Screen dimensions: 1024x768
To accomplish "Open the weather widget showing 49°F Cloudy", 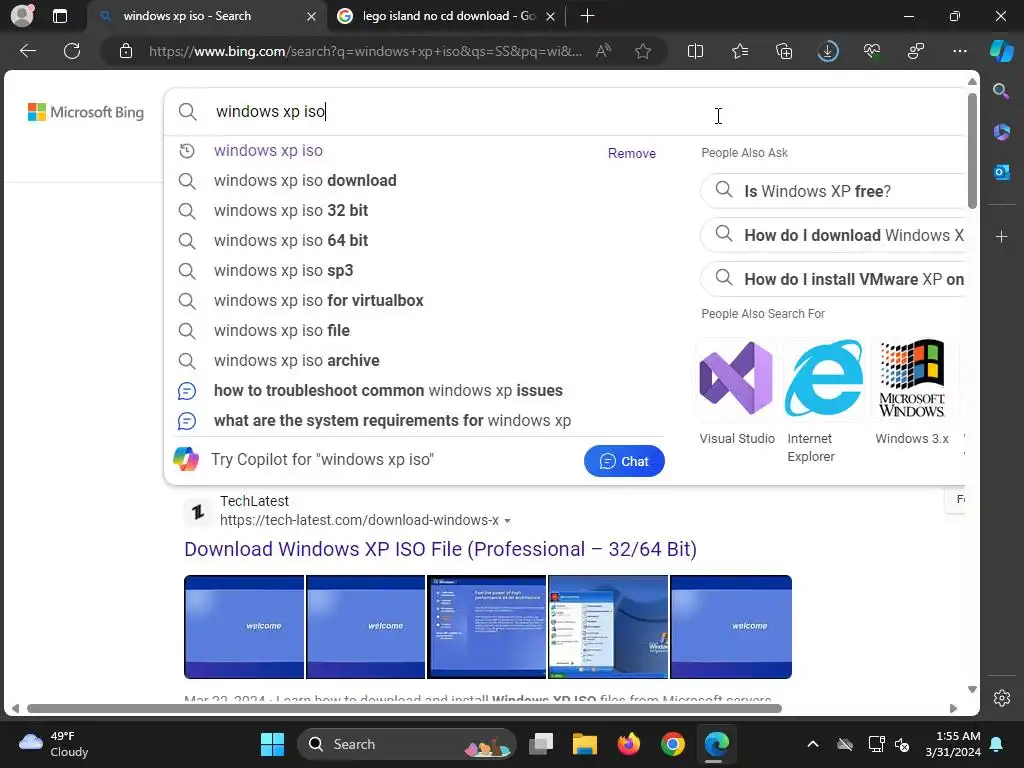I will (x=54, y=744).
